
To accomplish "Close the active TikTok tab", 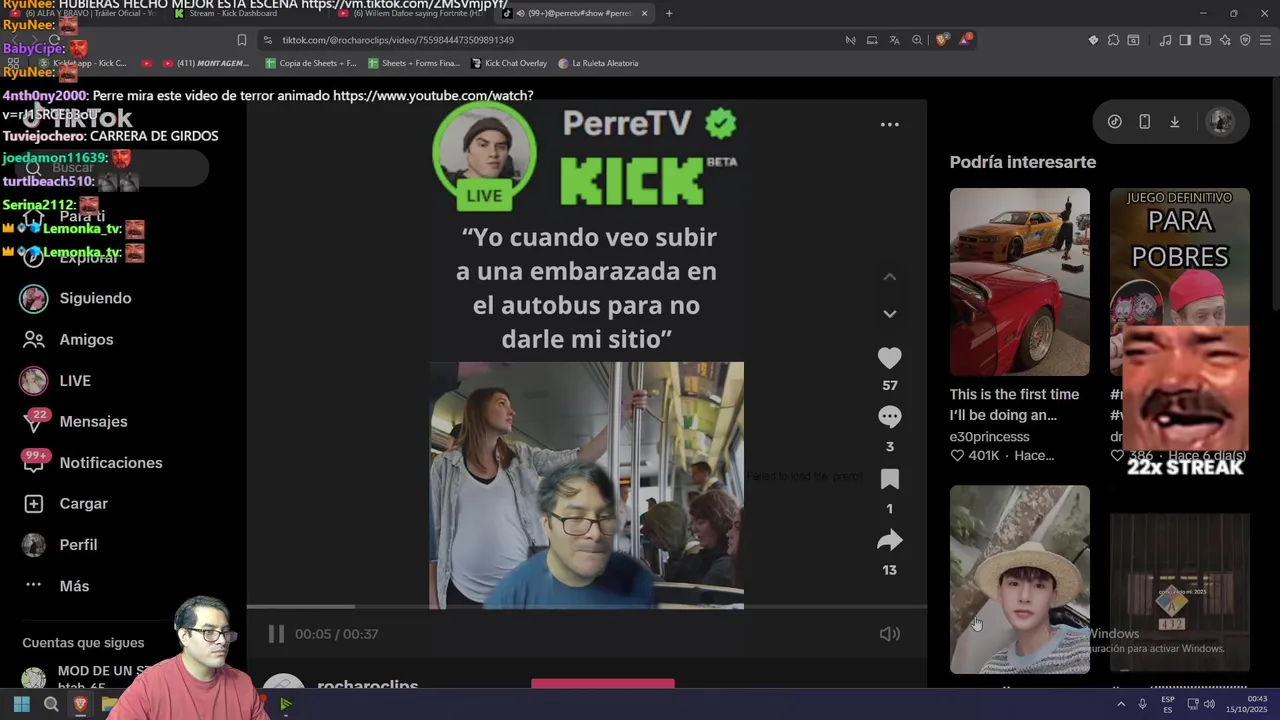I will (x=644, y=13).
